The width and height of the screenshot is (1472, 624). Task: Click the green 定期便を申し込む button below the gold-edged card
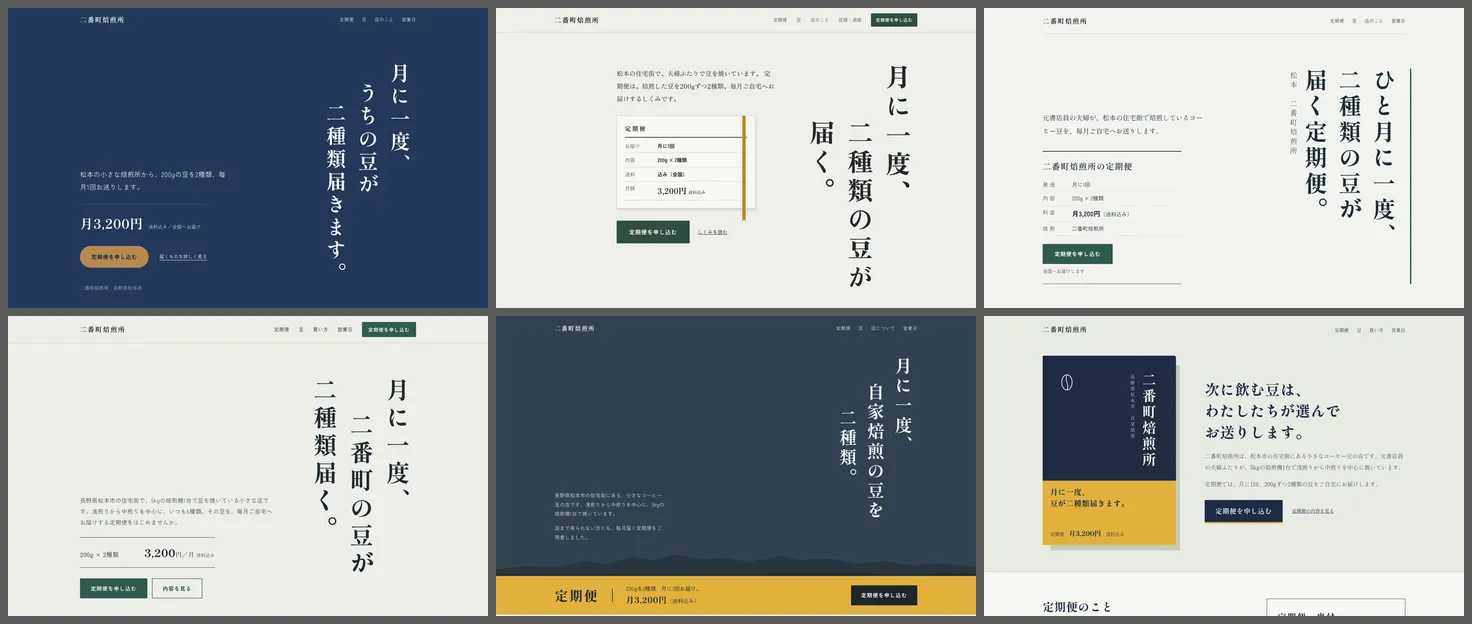653,232
